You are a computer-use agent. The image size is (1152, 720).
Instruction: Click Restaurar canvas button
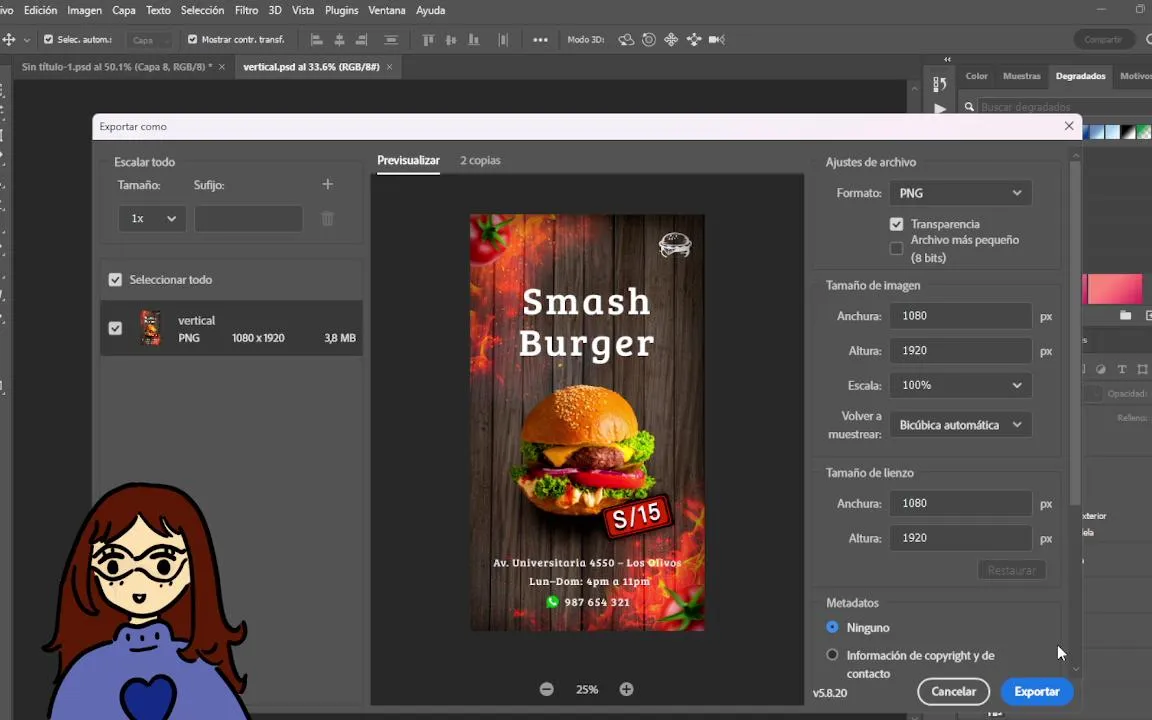coord(1012,570)
